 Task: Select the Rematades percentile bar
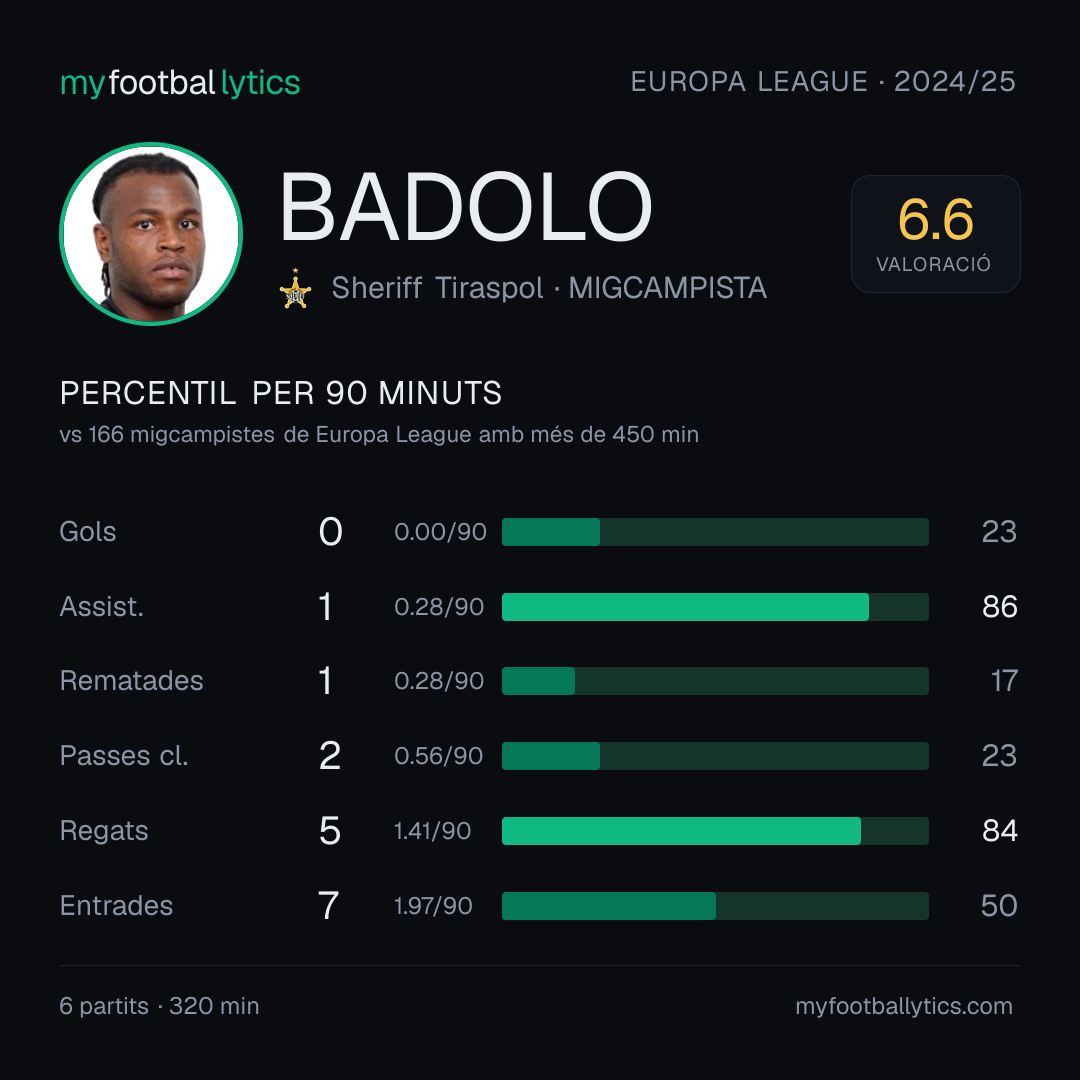(715, 681)
